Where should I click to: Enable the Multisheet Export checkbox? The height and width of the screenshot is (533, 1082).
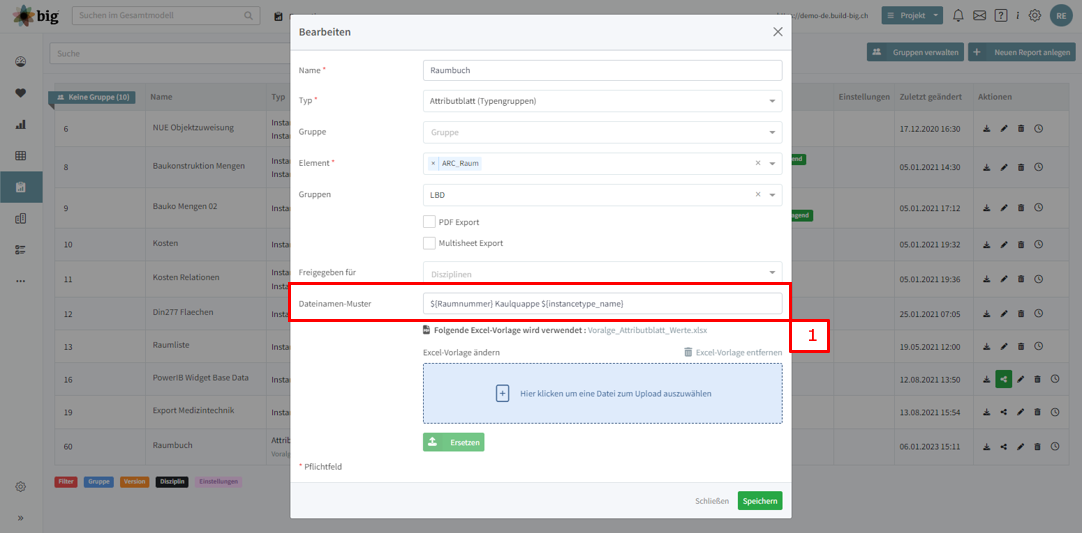429,243
